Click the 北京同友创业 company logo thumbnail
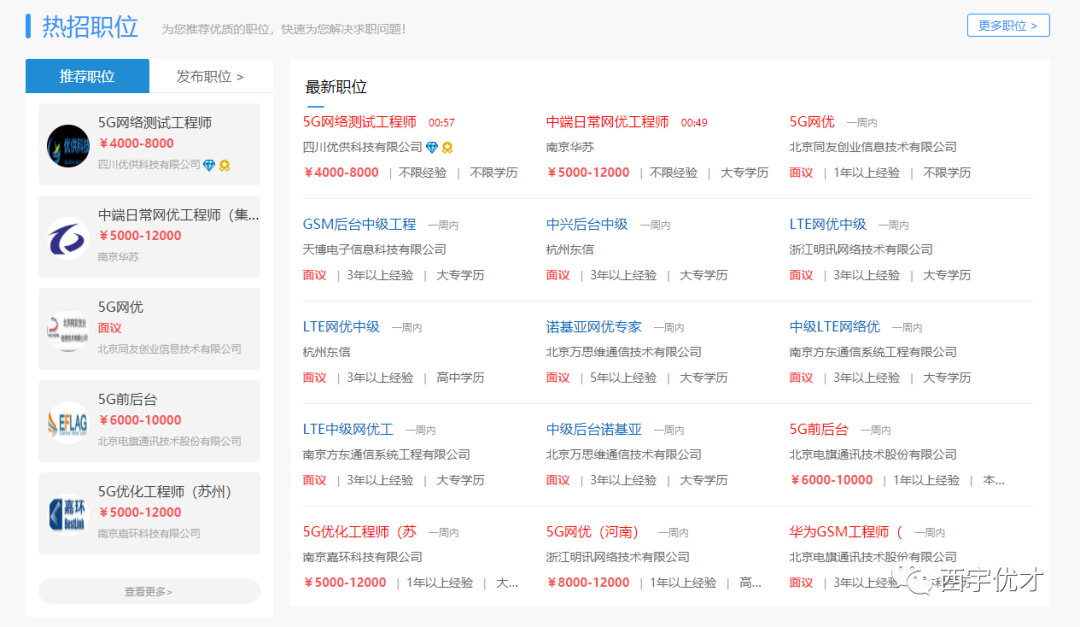Screen dimensions: 1080x627 coord(68,331)
